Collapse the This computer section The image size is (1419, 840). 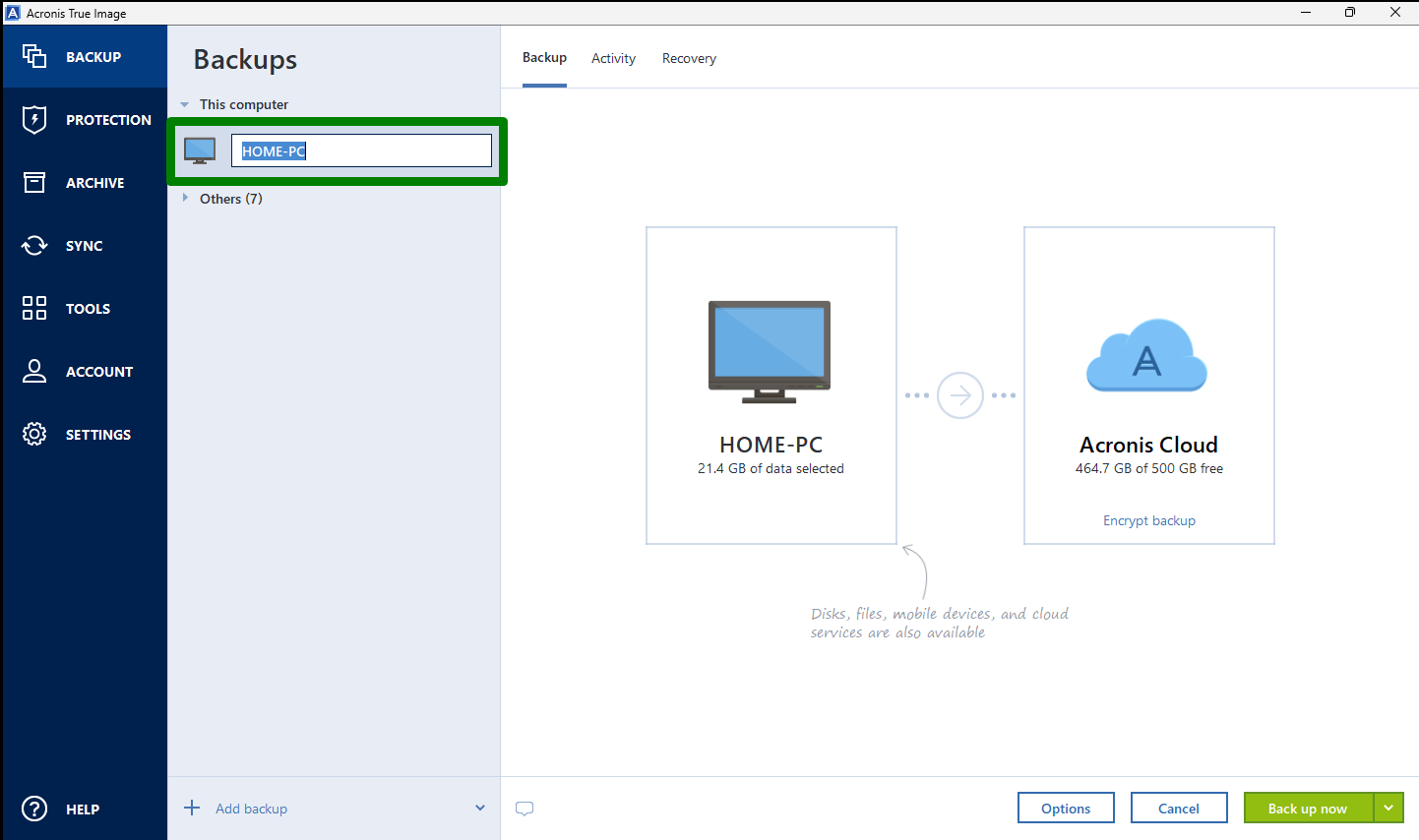pyautogui.click(x=185, y=103)
